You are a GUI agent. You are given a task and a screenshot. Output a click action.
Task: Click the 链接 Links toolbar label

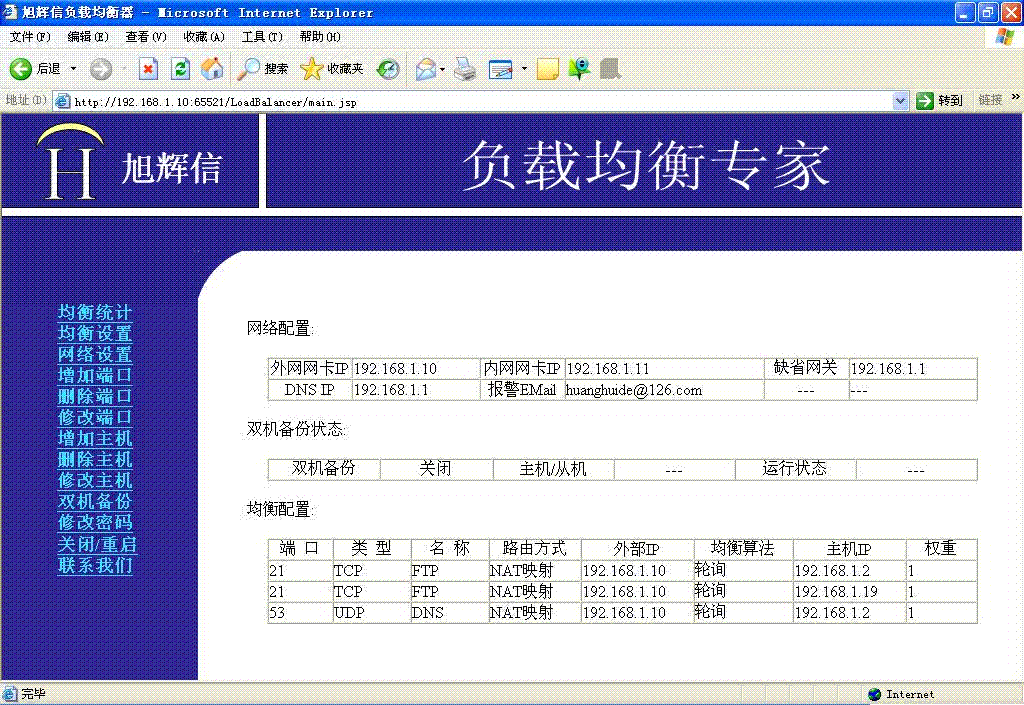click(990, 100)
